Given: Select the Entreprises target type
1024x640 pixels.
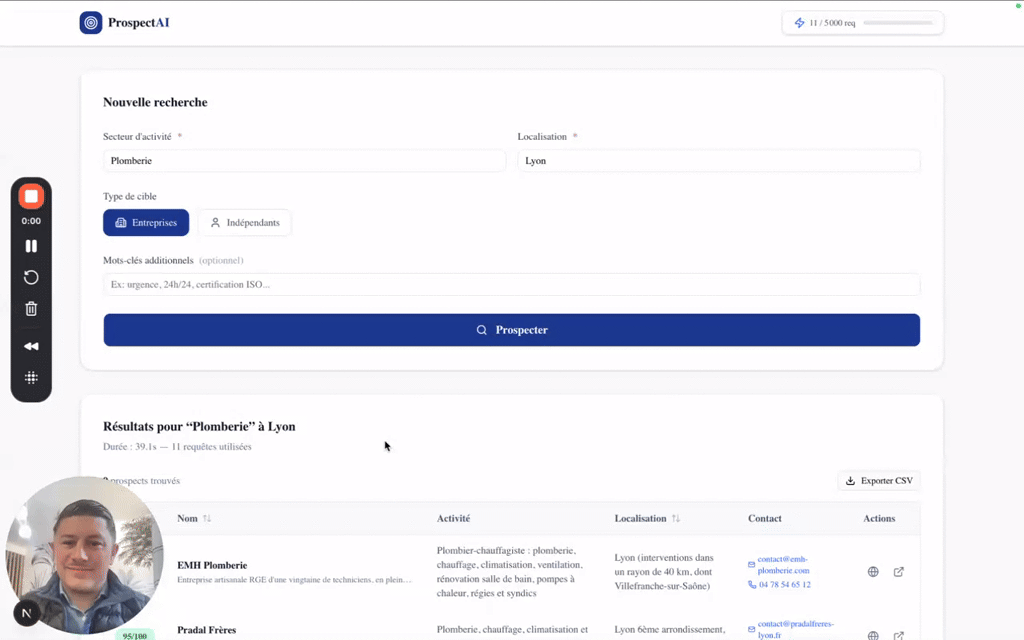Looking at the screenshot, I should [x=146, y=223].
